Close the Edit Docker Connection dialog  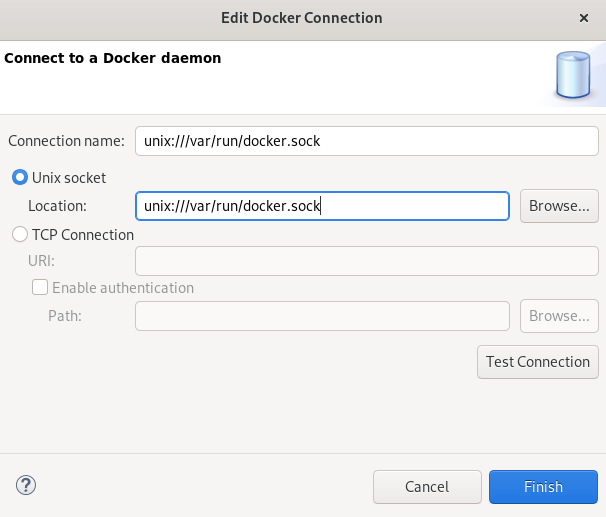(584, 18)
